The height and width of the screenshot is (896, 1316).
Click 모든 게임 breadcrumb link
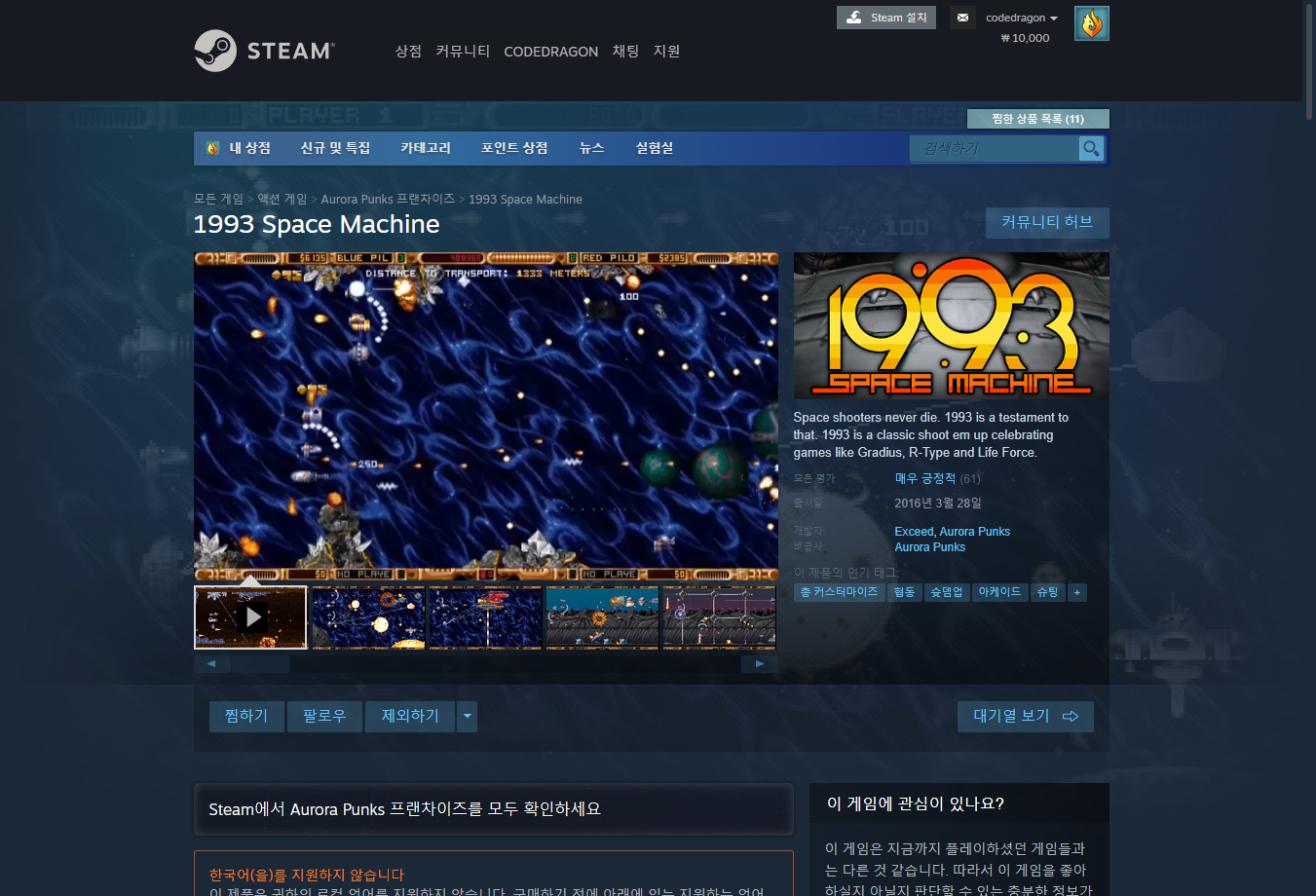(218, 199)
